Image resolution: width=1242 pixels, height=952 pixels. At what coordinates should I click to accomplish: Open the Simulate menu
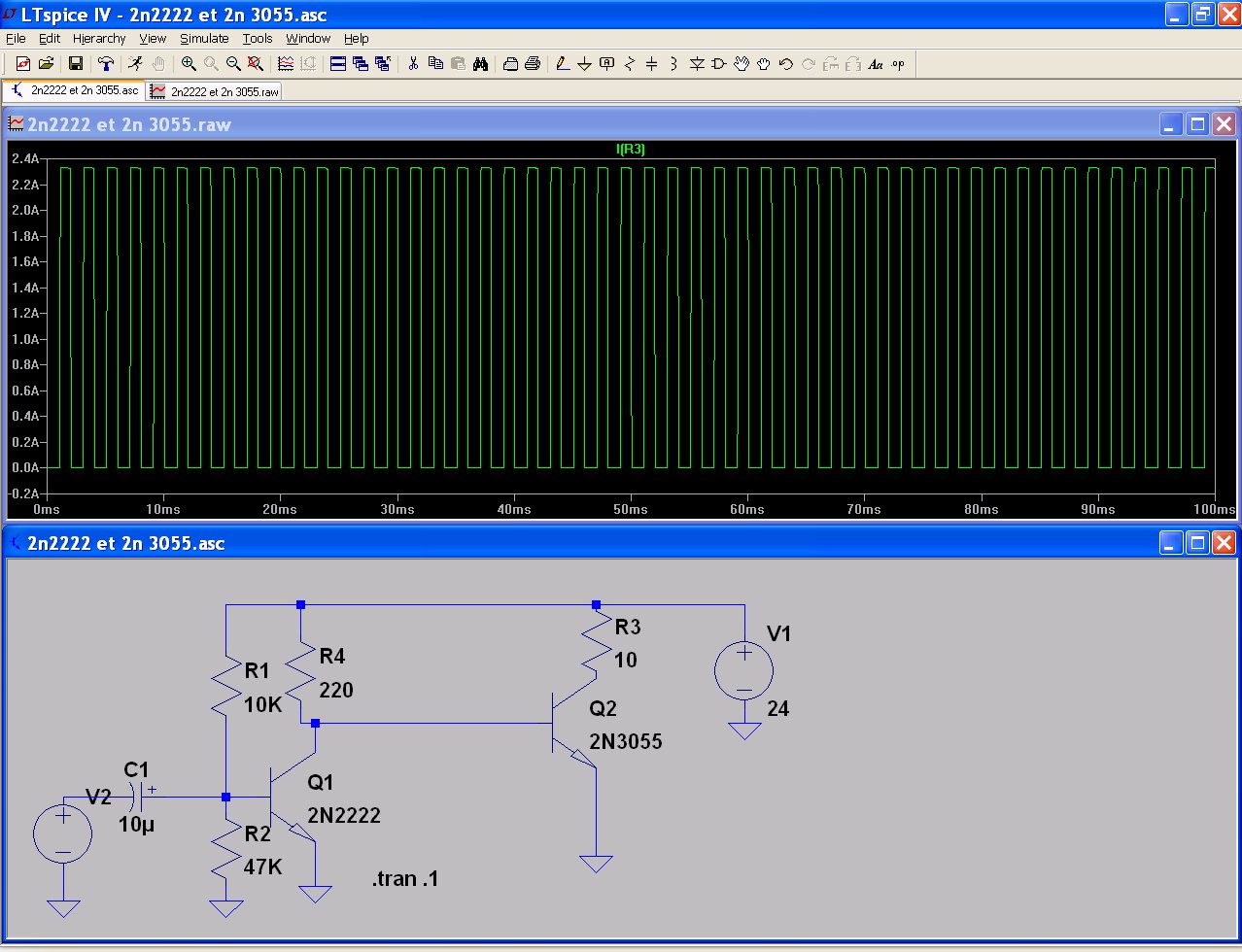click(204, 39)
